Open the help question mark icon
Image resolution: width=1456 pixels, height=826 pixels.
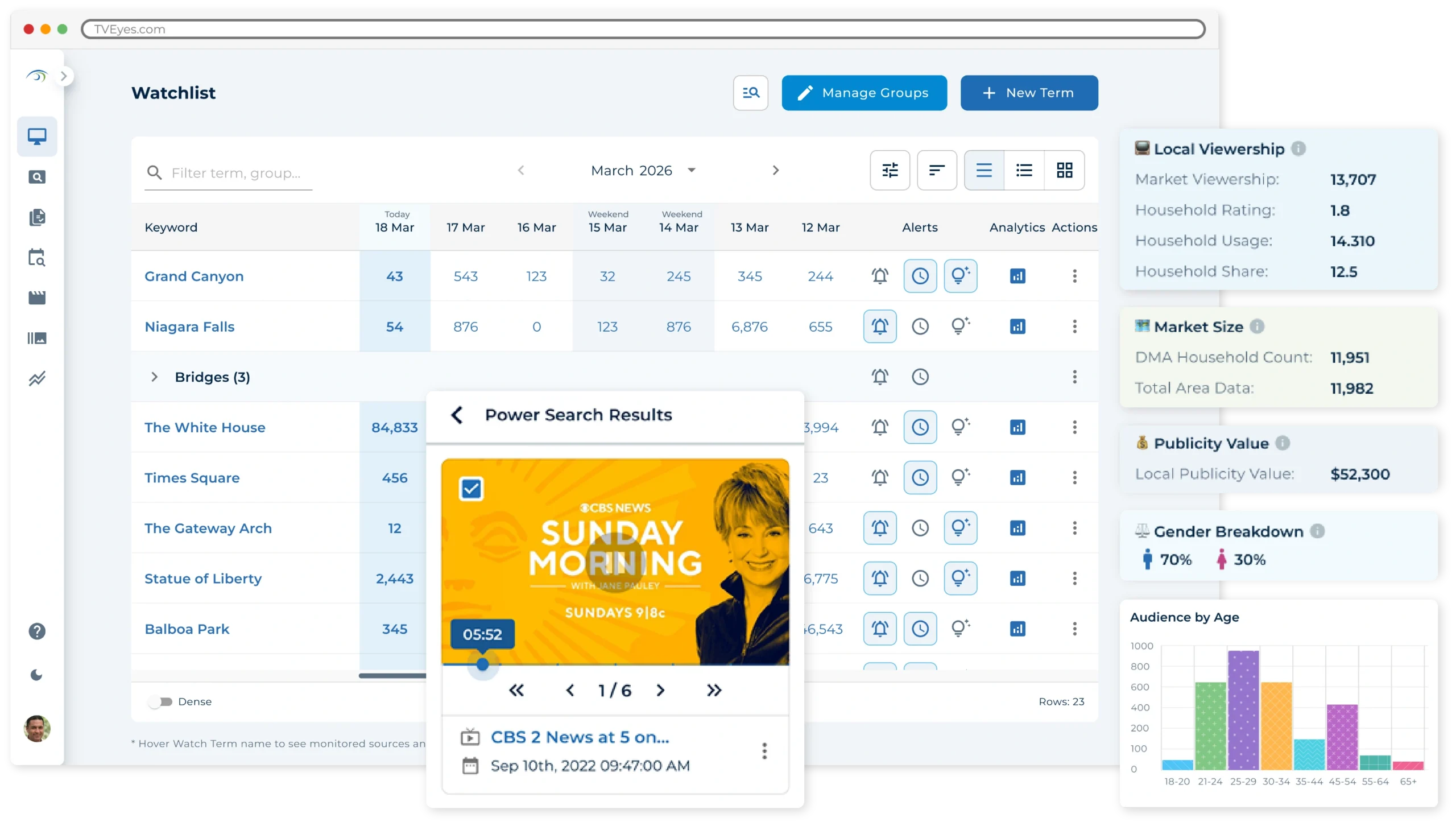point(37,631)
